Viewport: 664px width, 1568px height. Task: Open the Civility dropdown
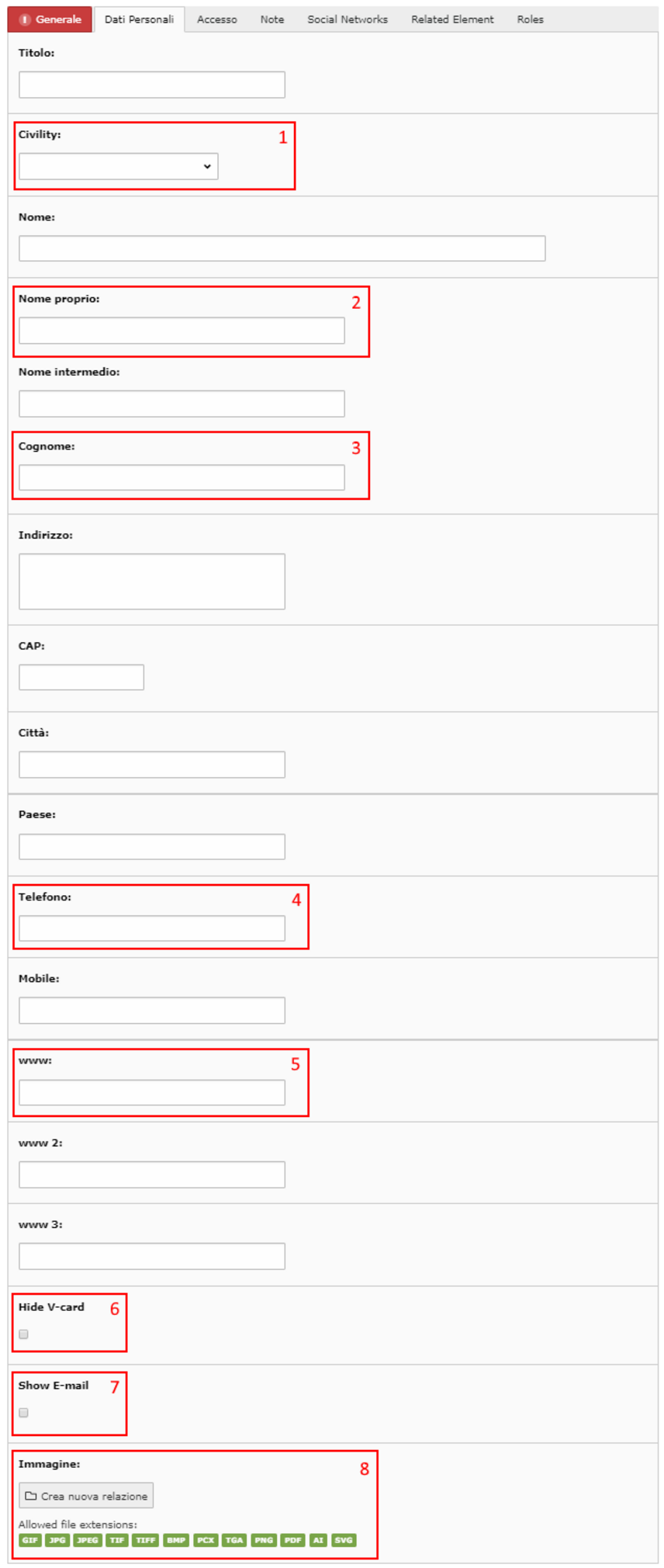pyautogui.click(x=119, y=166)
